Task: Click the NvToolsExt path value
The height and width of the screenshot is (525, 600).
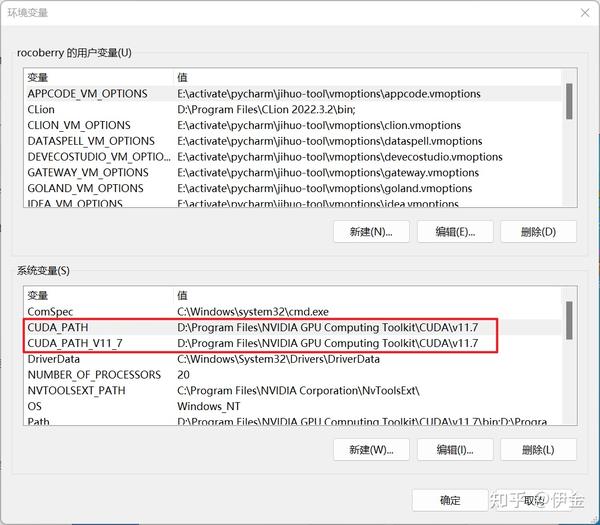Action: (298, 391)
